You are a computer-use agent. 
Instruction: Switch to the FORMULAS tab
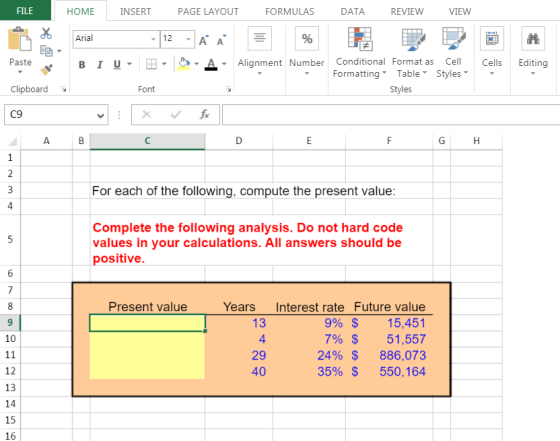coord(290,11)
